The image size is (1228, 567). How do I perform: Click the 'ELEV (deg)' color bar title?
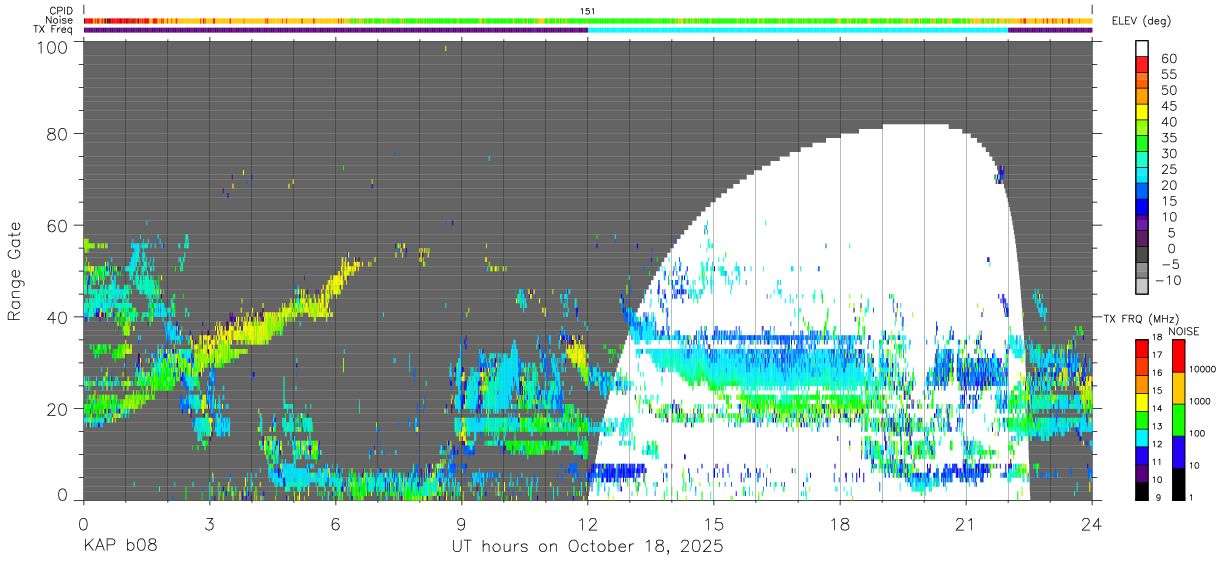1141,20
